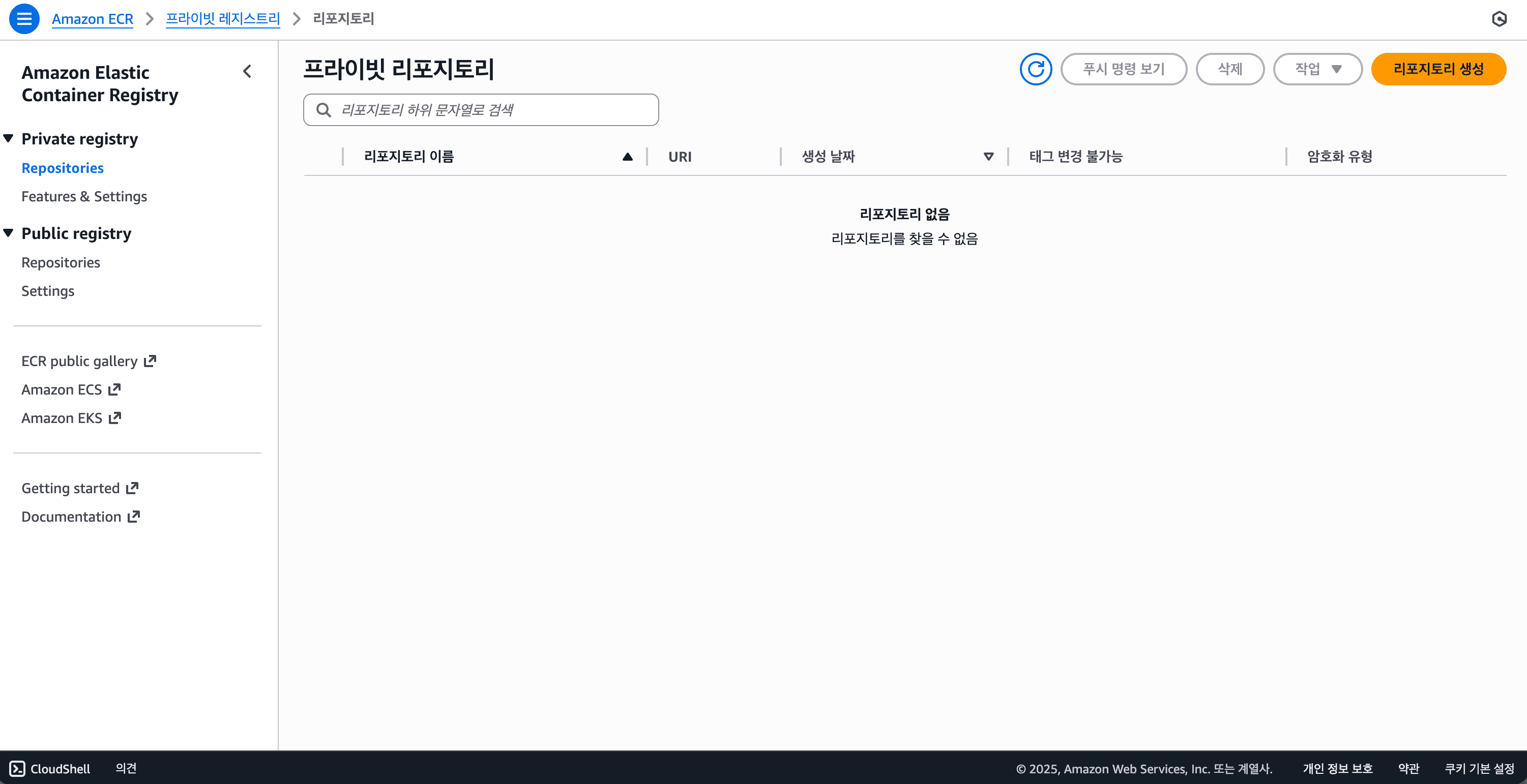The height and width of the screenshot is (784, 1527).
Task: Refresh the private repository list
Action: point(1035,69)
